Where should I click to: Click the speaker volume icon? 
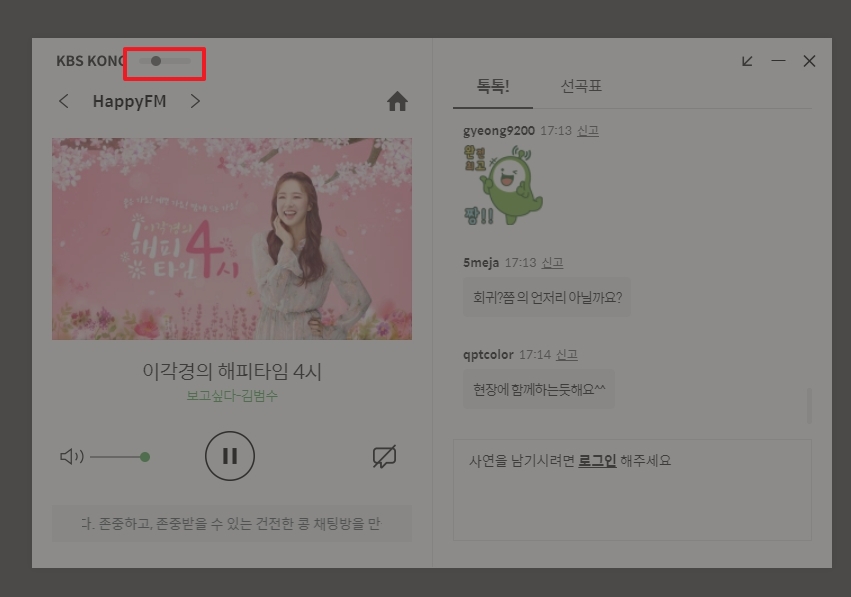click(72, 456)
